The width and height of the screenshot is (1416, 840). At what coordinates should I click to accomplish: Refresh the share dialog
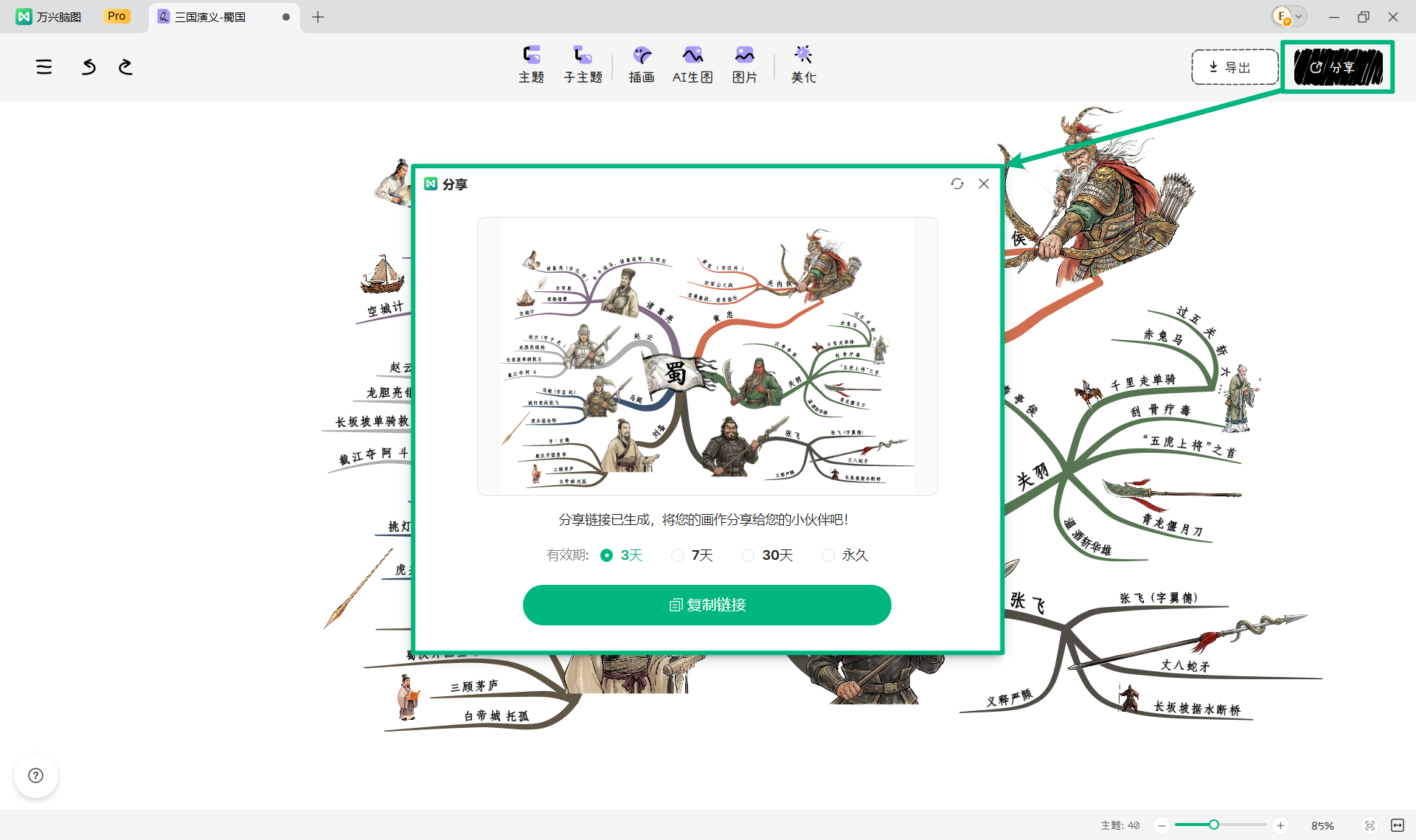pyautogui.click(x=957, y=184)
